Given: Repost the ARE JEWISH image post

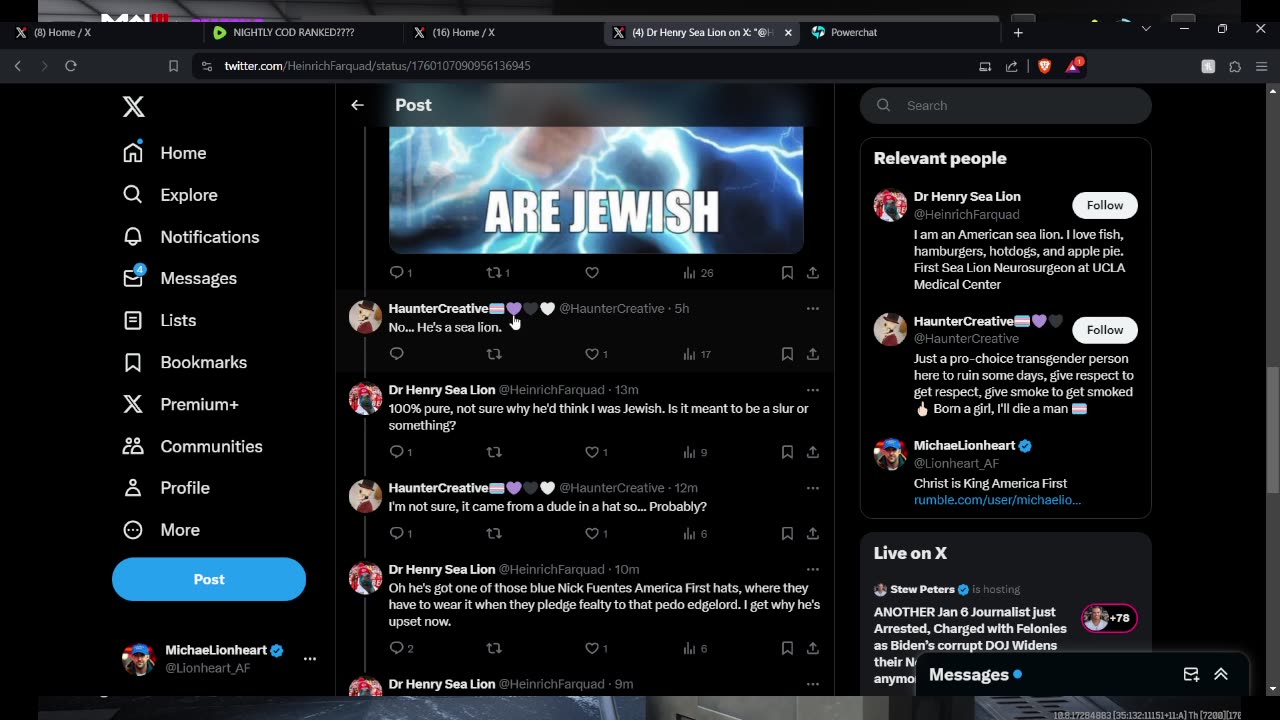Looking at the screenshot, I should 497,273.
